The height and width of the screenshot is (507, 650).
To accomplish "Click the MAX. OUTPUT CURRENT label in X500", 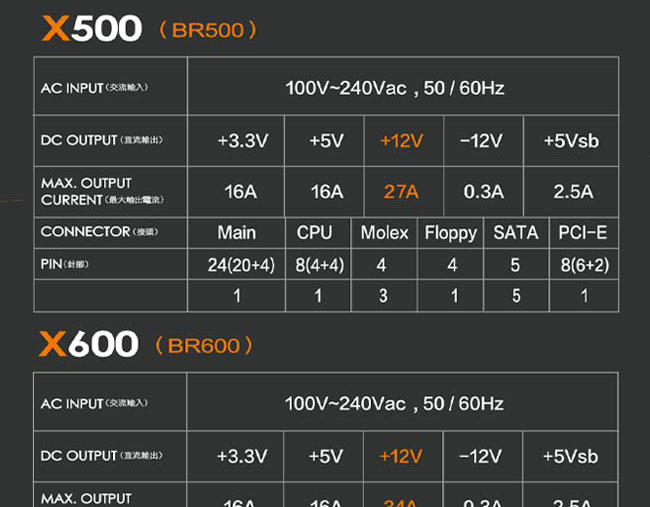I will [x=102, y=192].
